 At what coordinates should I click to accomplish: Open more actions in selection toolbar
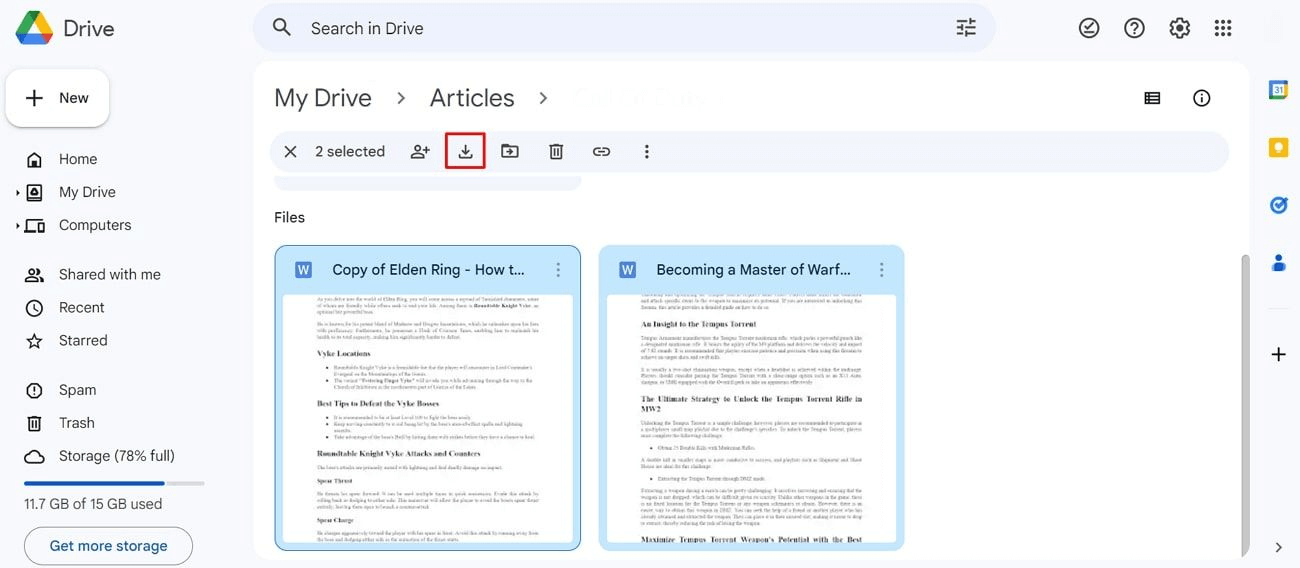point(647,151)
